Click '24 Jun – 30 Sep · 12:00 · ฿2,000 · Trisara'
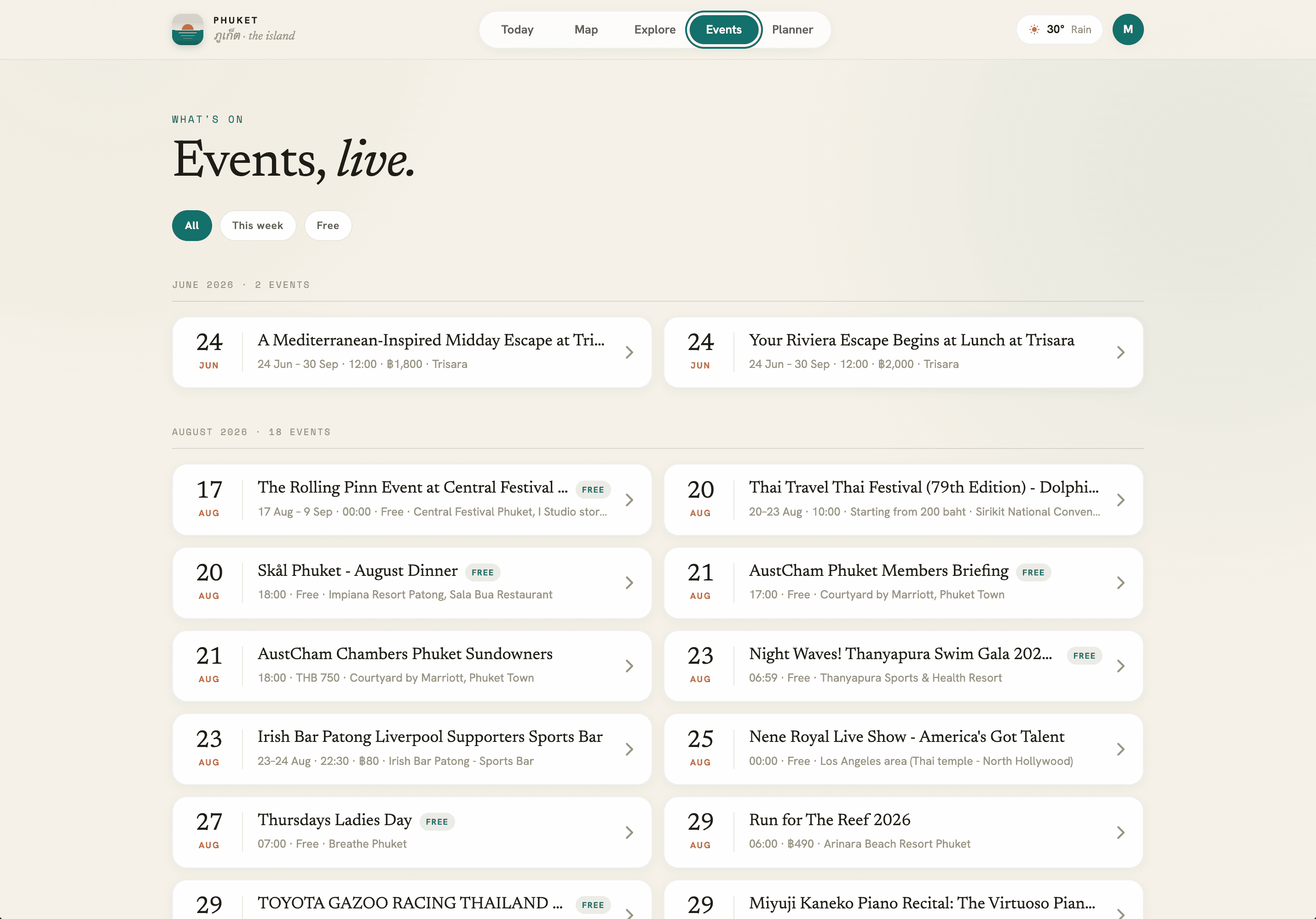Image resolution: width=1316 pixels, height=919 pixels. (x=854, y=364)
